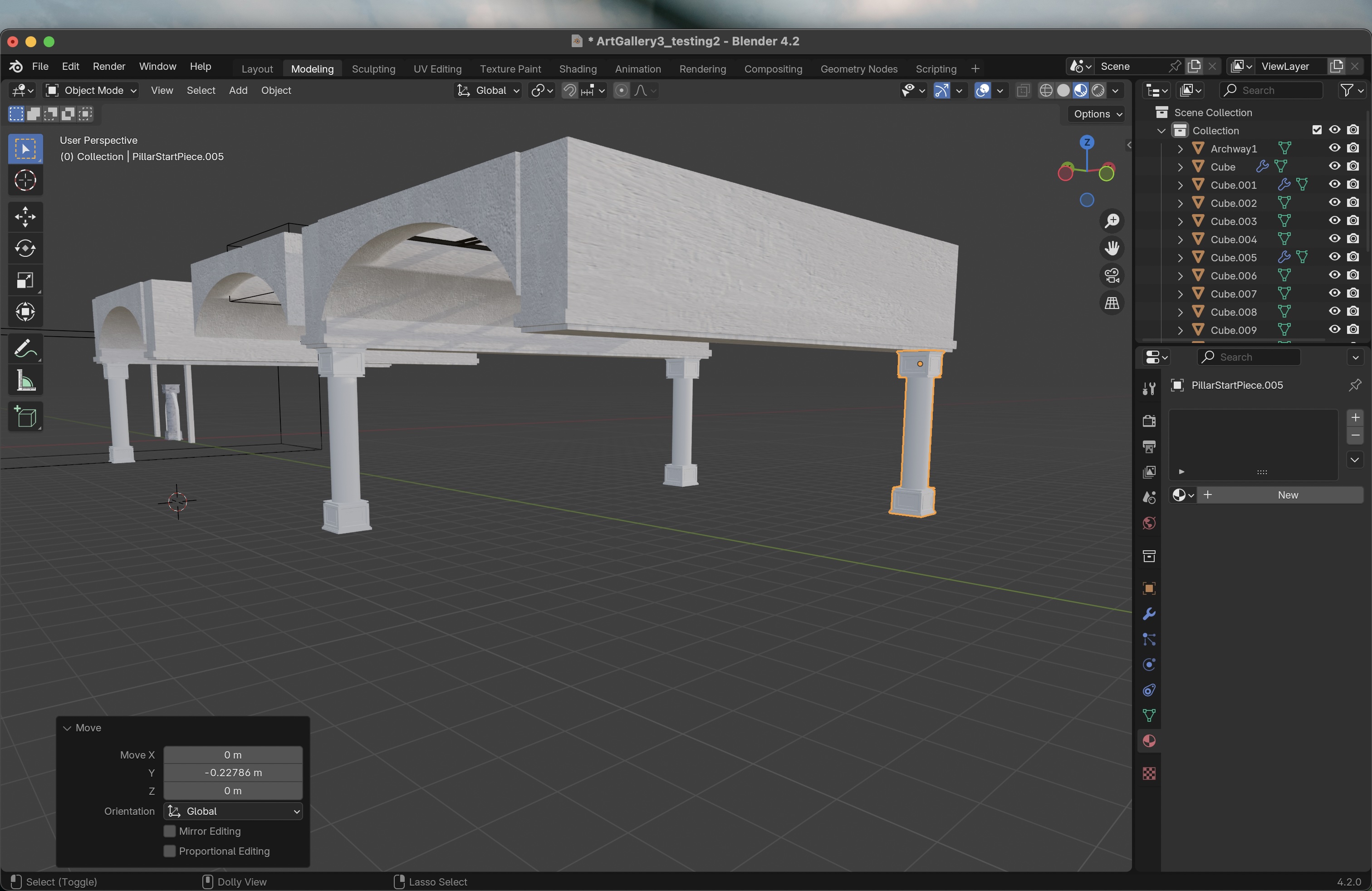
Task: Activate the Scale tool
Action: click(x=25, y=281)
